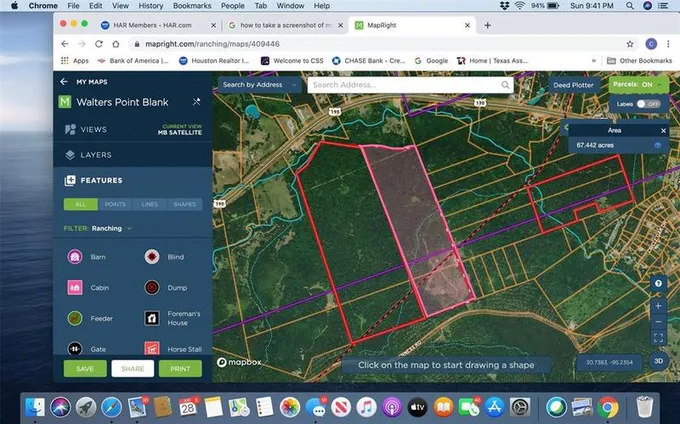
Task: Switch to the Points tab
Action: [115, 204]
